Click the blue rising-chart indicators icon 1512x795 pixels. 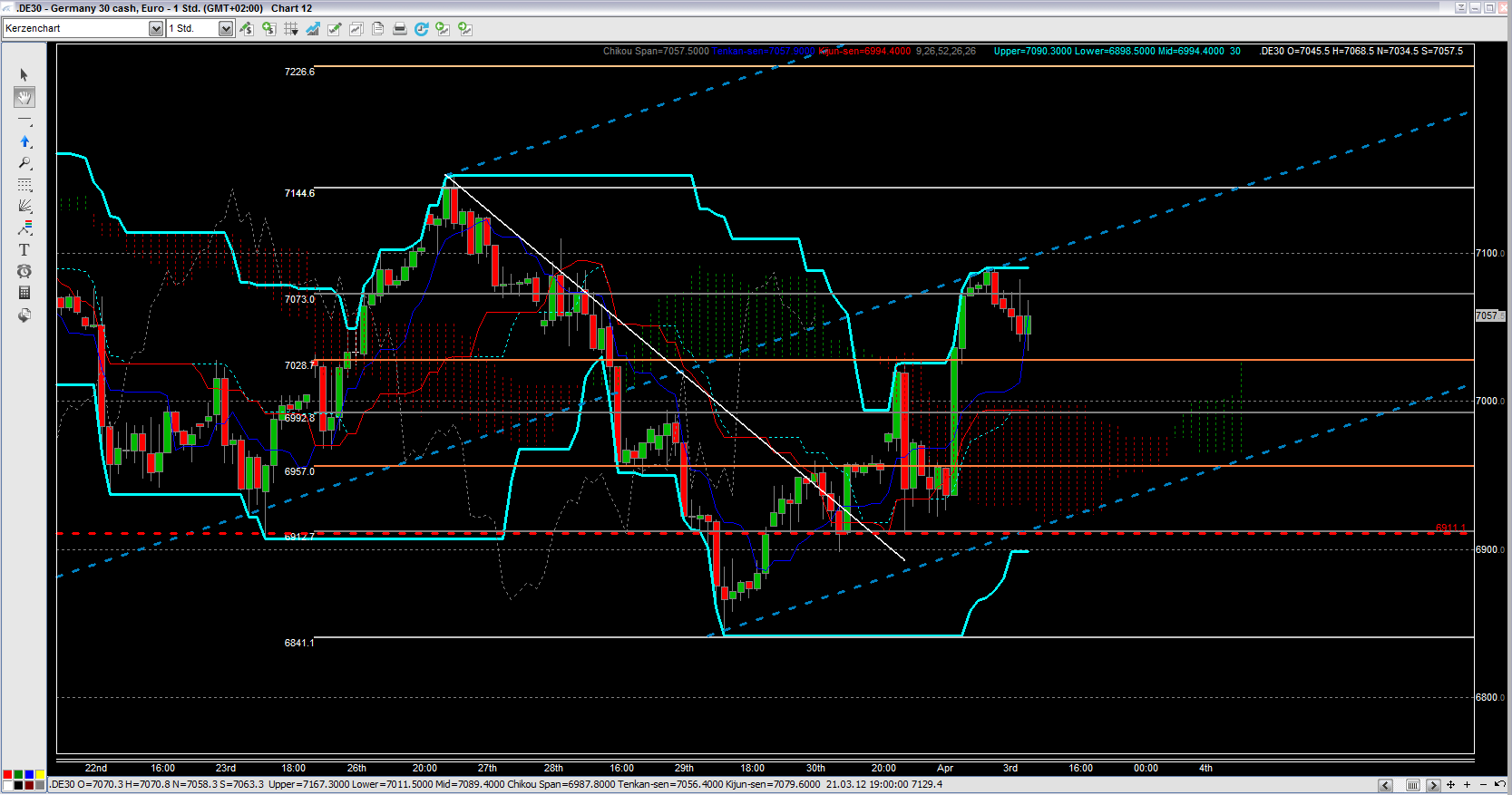point(312,29)
